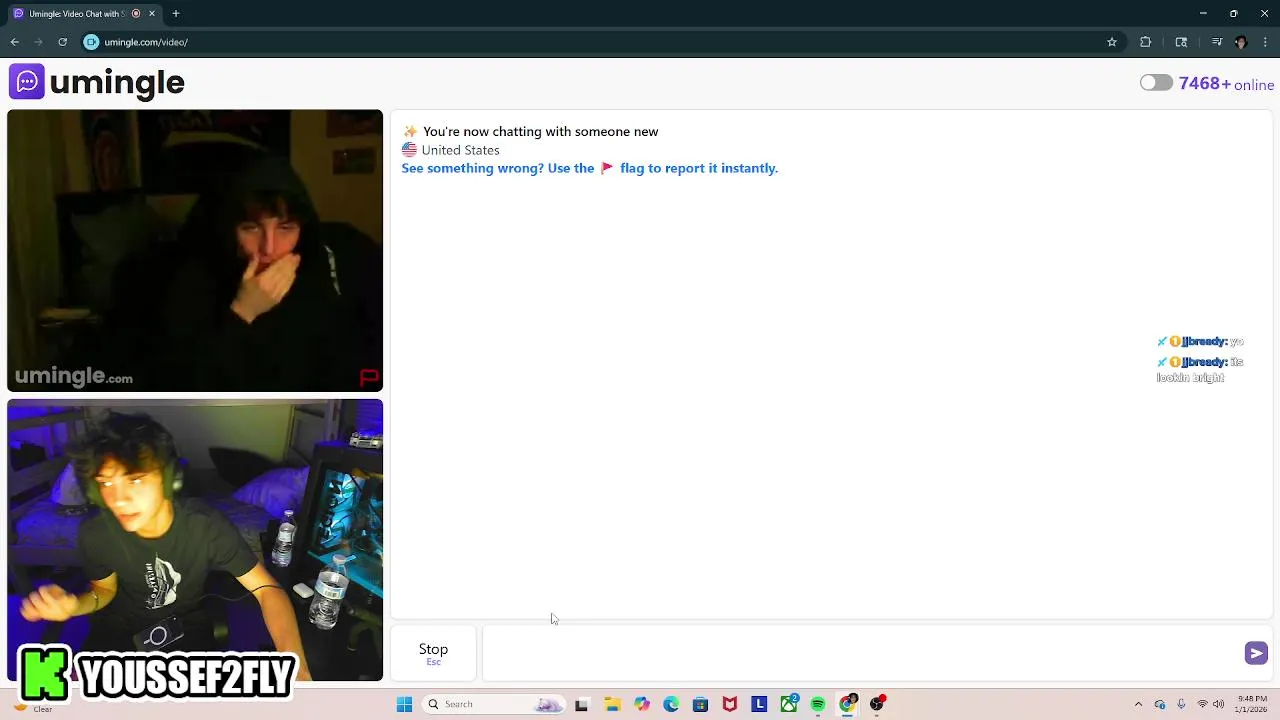The width and height of the screenshot is (1280, 720).
Task: Open the Wi-Fi network settings tray icon
Action: click(x=1202, y=704)
